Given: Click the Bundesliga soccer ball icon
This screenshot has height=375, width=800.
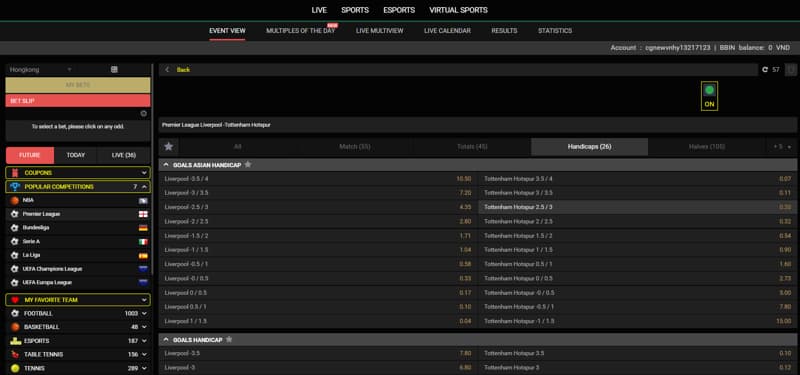Looking at the screenshot, I should click(15, 228).
